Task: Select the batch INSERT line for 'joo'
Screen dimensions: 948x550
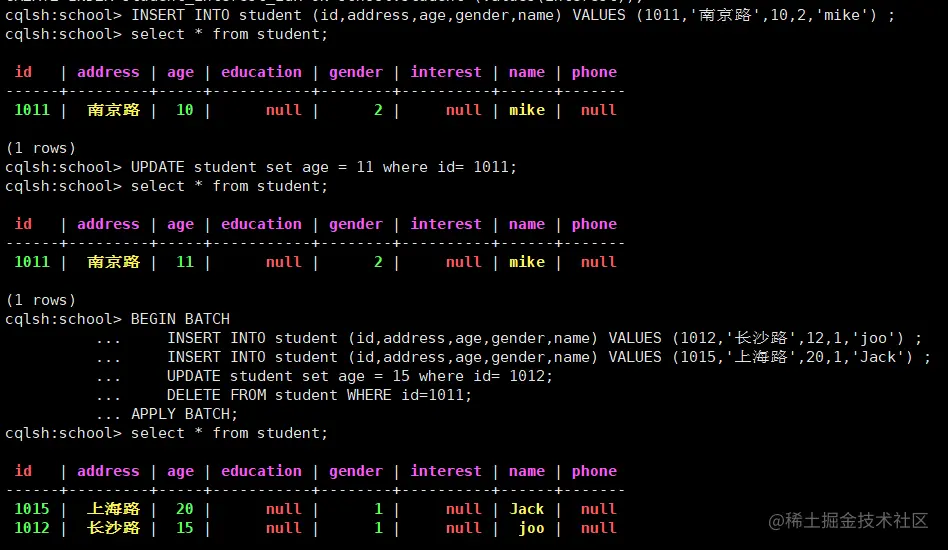Action: [544, 338]
